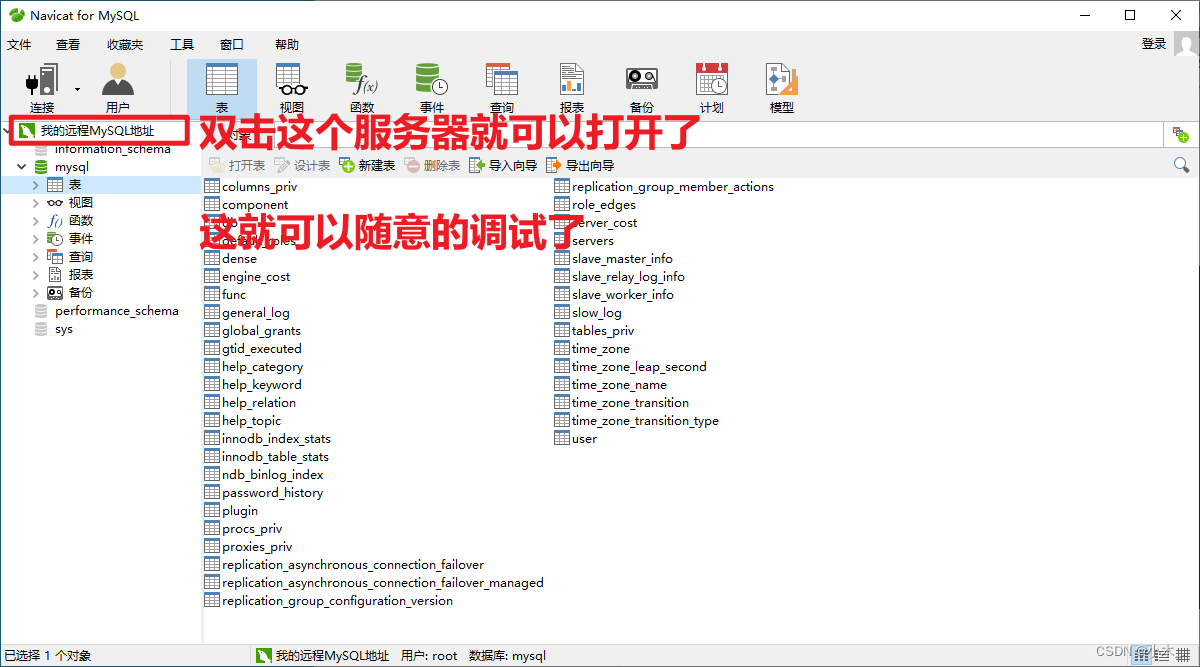Select the Query (查询) toolbar icon

point(501,88)
